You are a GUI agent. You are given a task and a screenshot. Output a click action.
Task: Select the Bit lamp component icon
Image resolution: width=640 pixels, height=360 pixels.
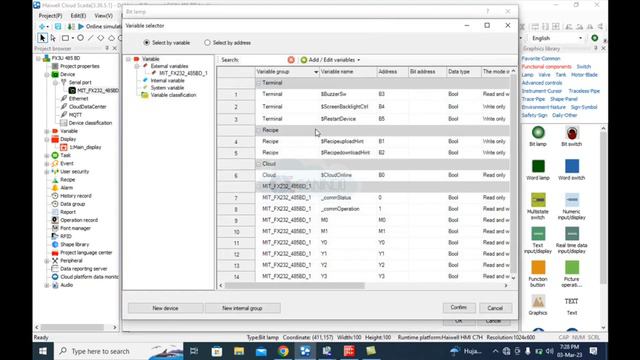(538, 133)
